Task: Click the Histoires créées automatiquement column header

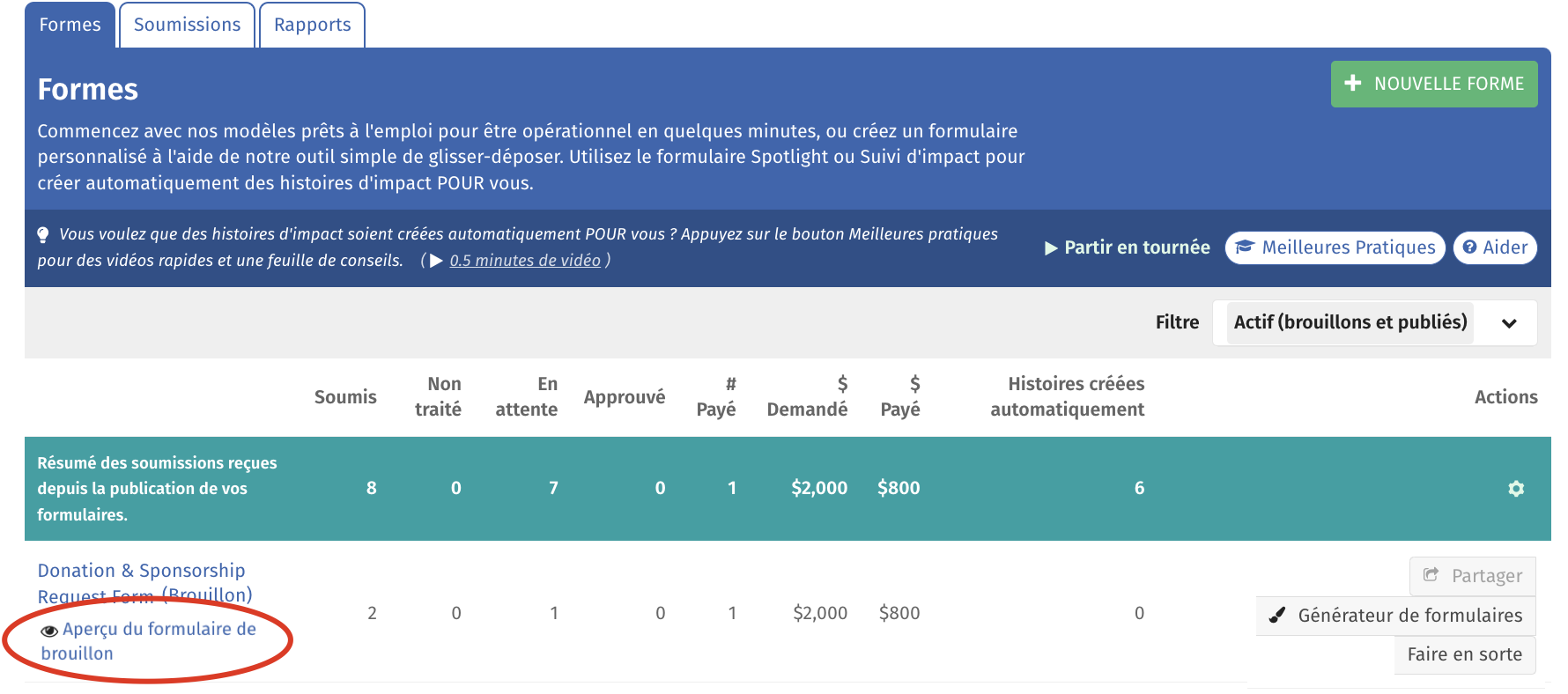Action: (1068, 396)
